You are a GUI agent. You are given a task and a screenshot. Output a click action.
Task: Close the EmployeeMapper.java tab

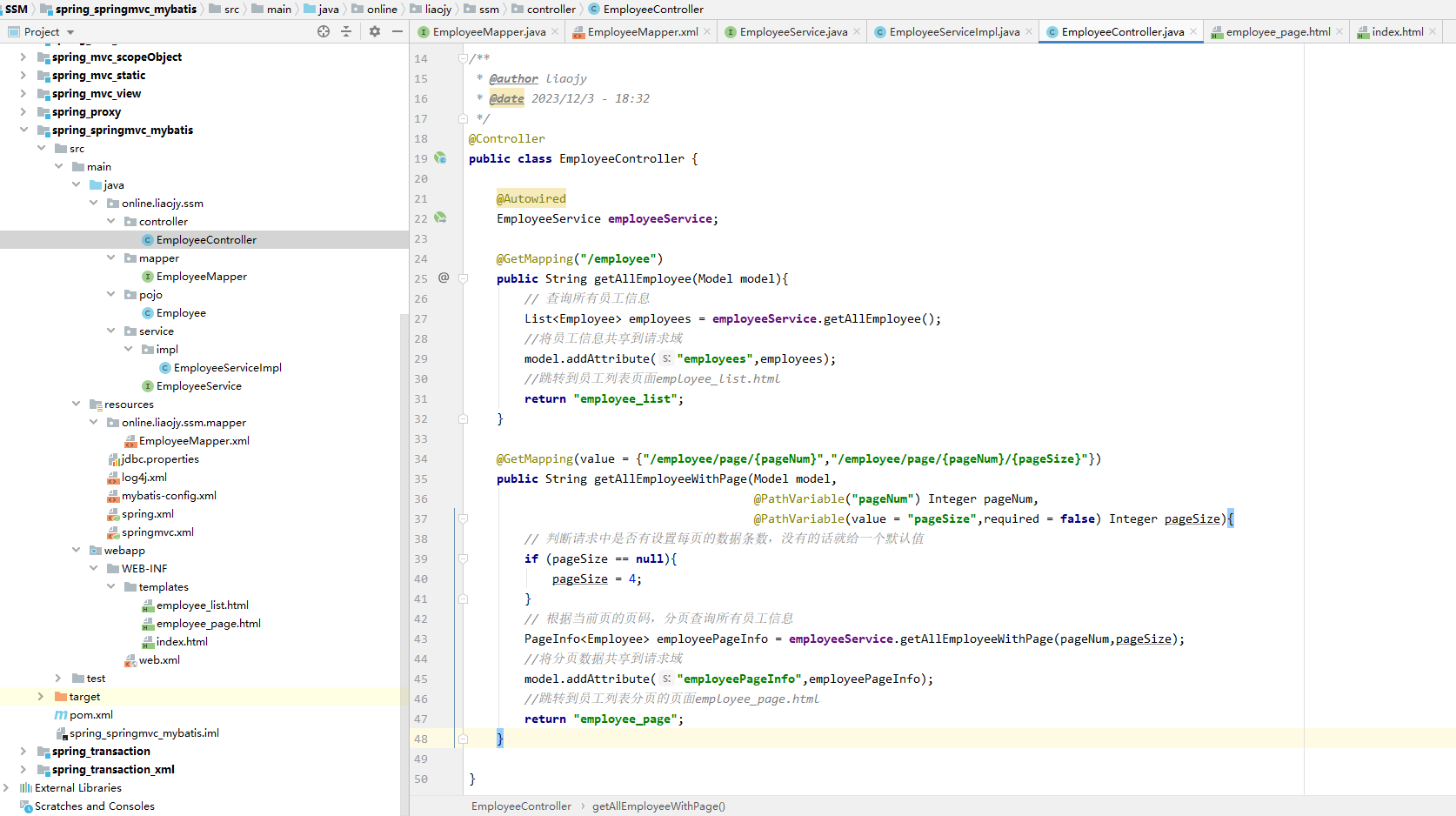click(556, 31)
